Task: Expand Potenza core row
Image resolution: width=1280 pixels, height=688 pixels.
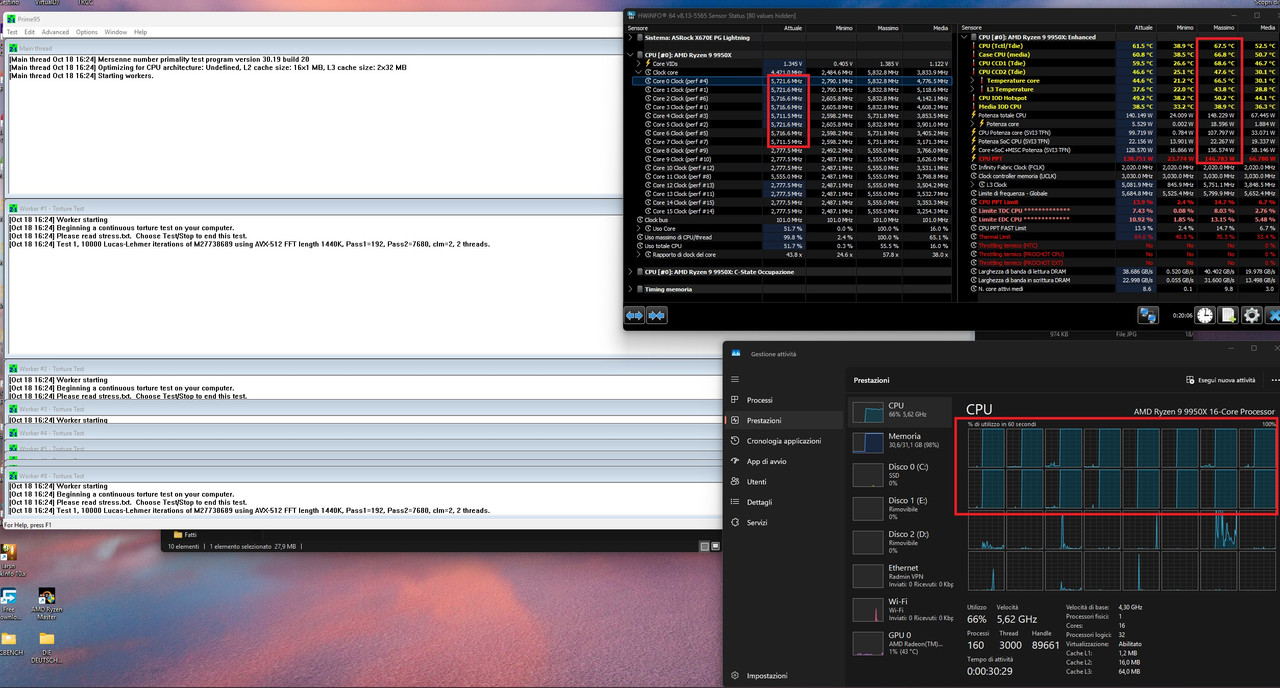Action: point(974,123)
